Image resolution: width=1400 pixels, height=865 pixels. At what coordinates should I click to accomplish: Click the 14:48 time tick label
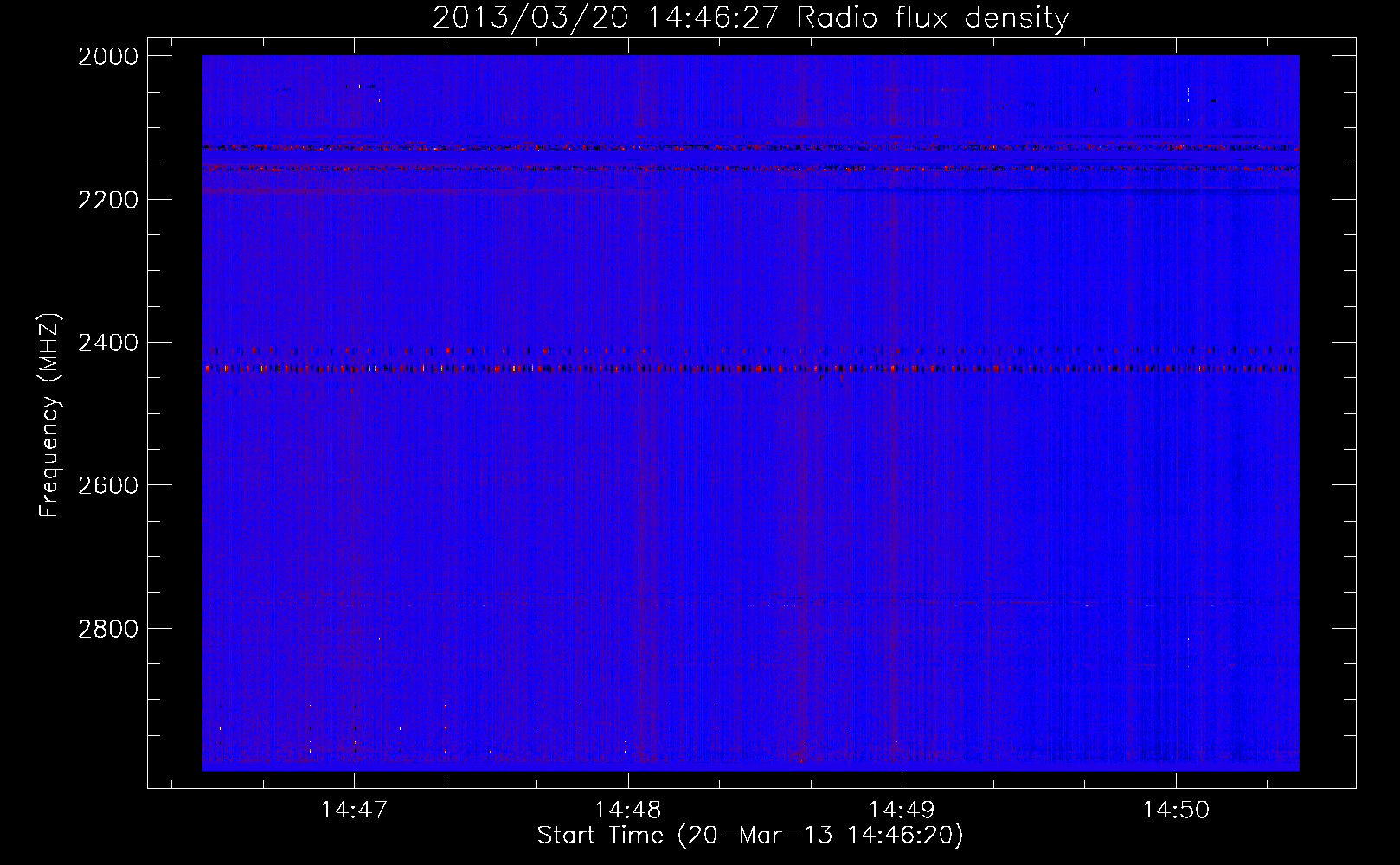point(628,811)
